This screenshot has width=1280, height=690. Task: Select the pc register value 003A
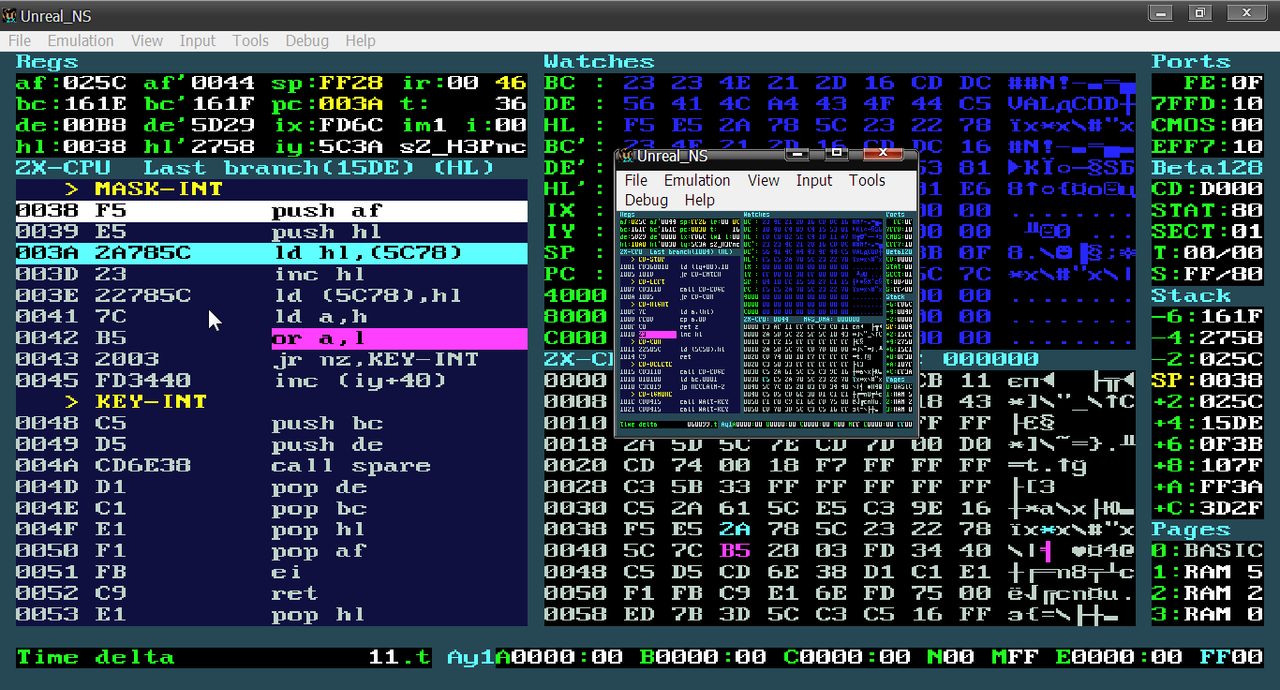(x=351, y=104)
